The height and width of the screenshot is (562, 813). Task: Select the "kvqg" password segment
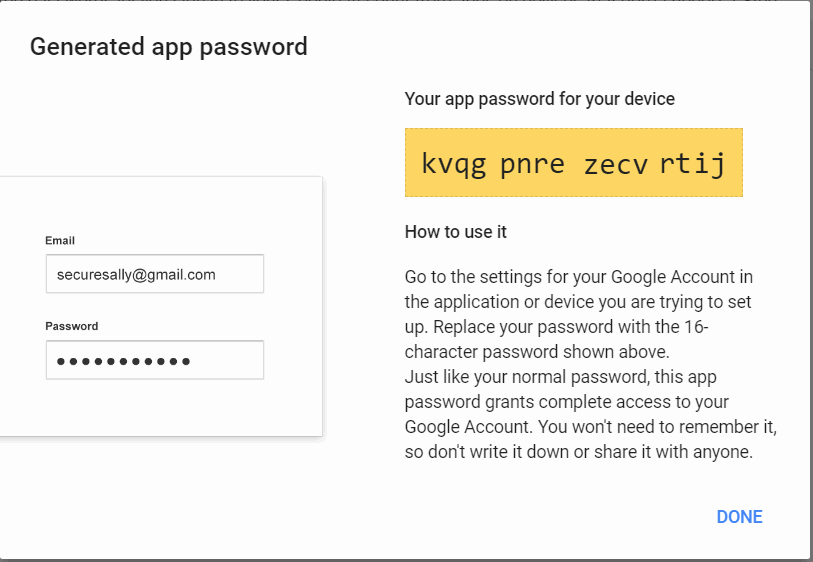(454, 164)
